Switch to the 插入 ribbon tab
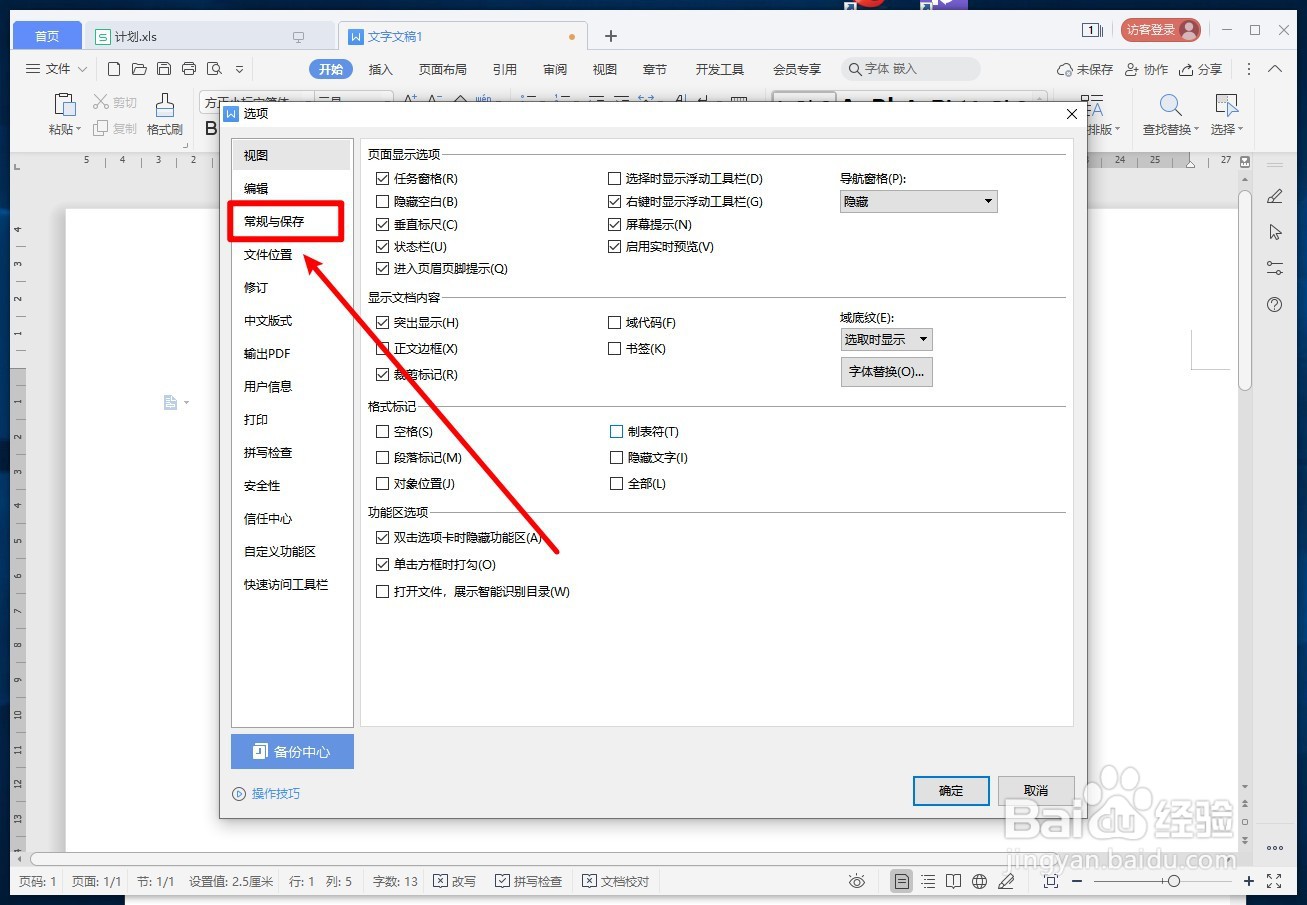This screenshot has width=1307, height=905. (x=381, y=69)
